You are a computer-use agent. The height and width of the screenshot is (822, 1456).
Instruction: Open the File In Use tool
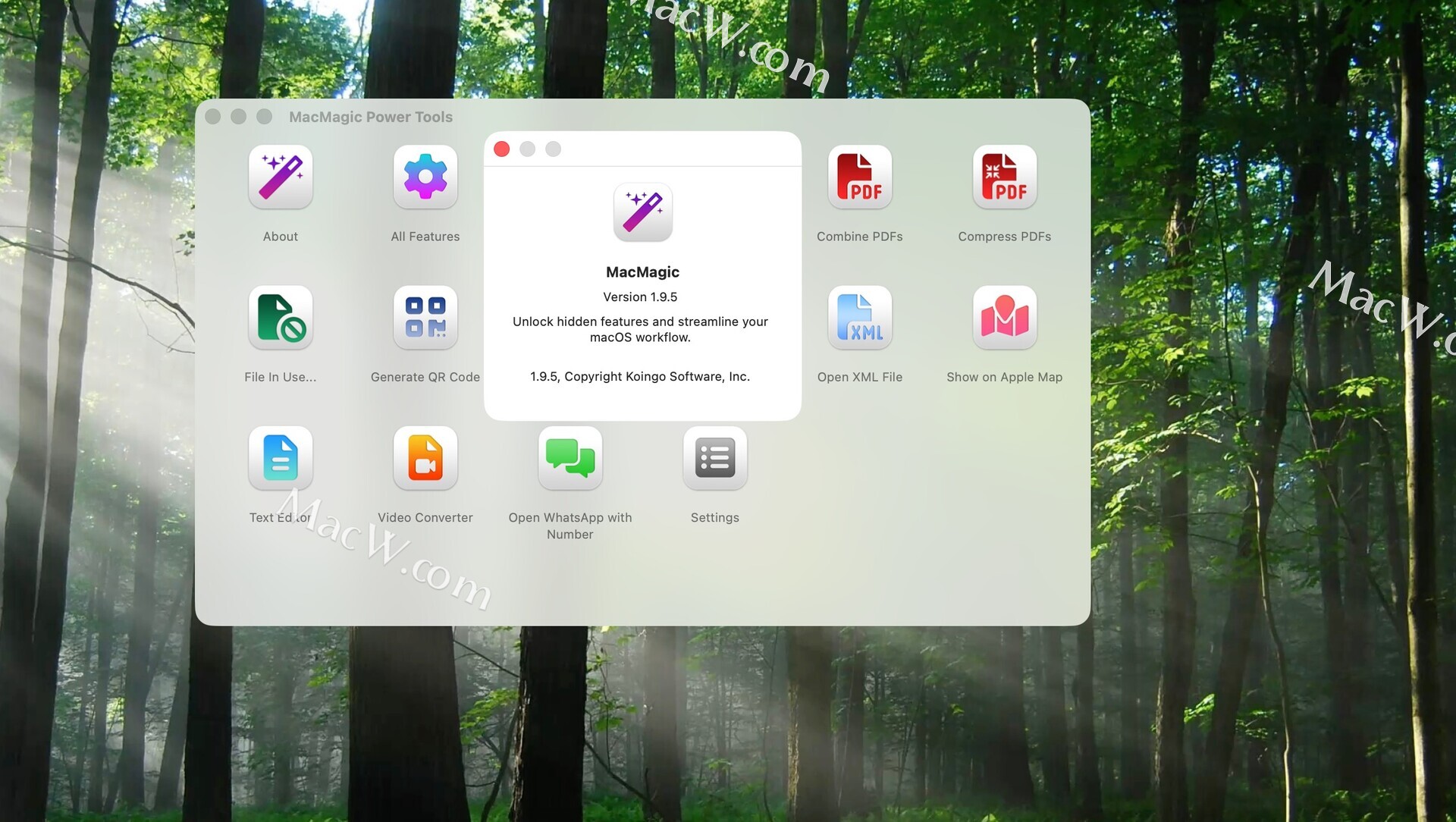pyautogui.click(x=280, y=317)
